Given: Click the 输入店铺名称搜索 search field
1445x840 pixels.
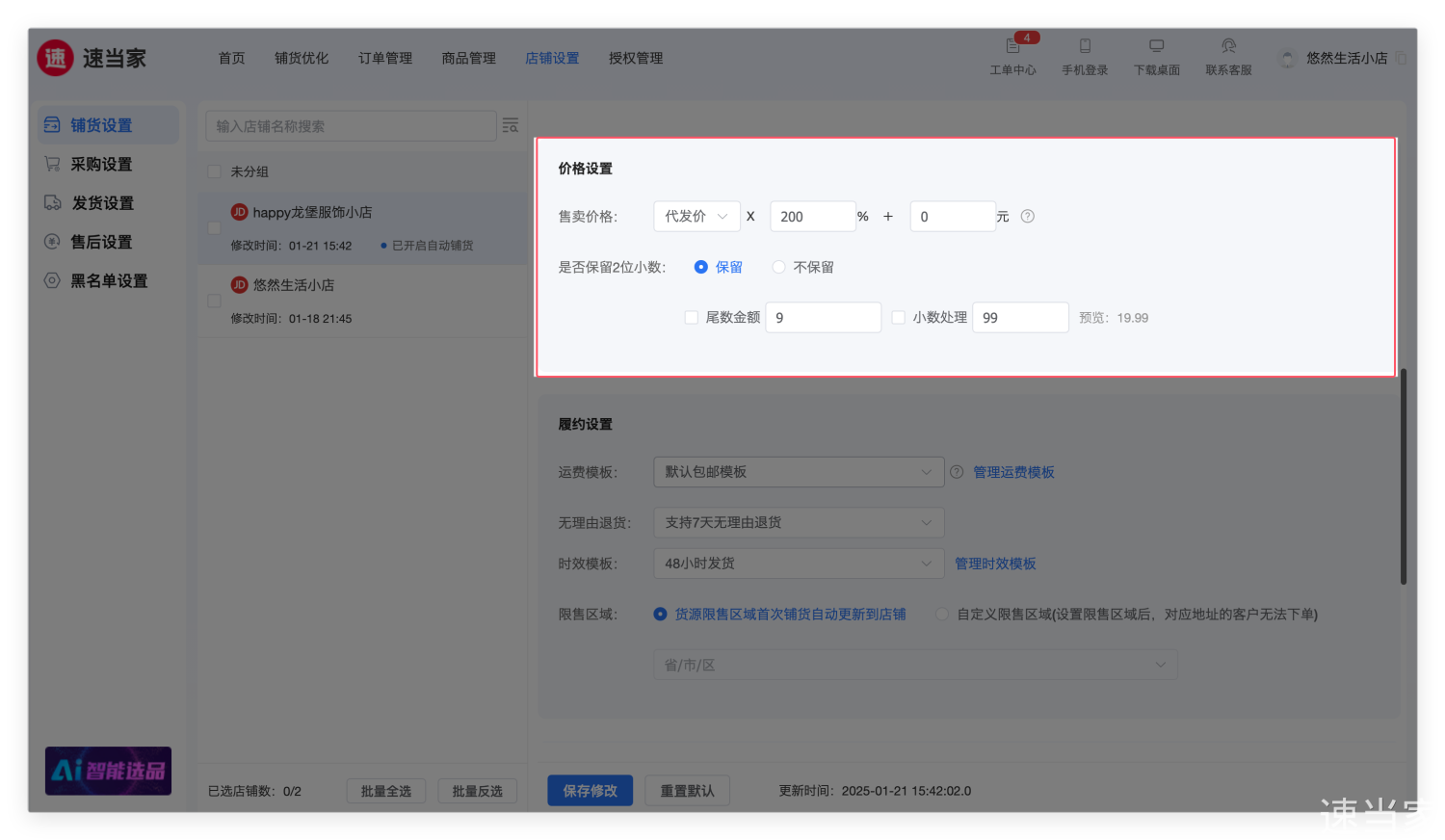Looking at the screenshot, I should tap(351, 126).
